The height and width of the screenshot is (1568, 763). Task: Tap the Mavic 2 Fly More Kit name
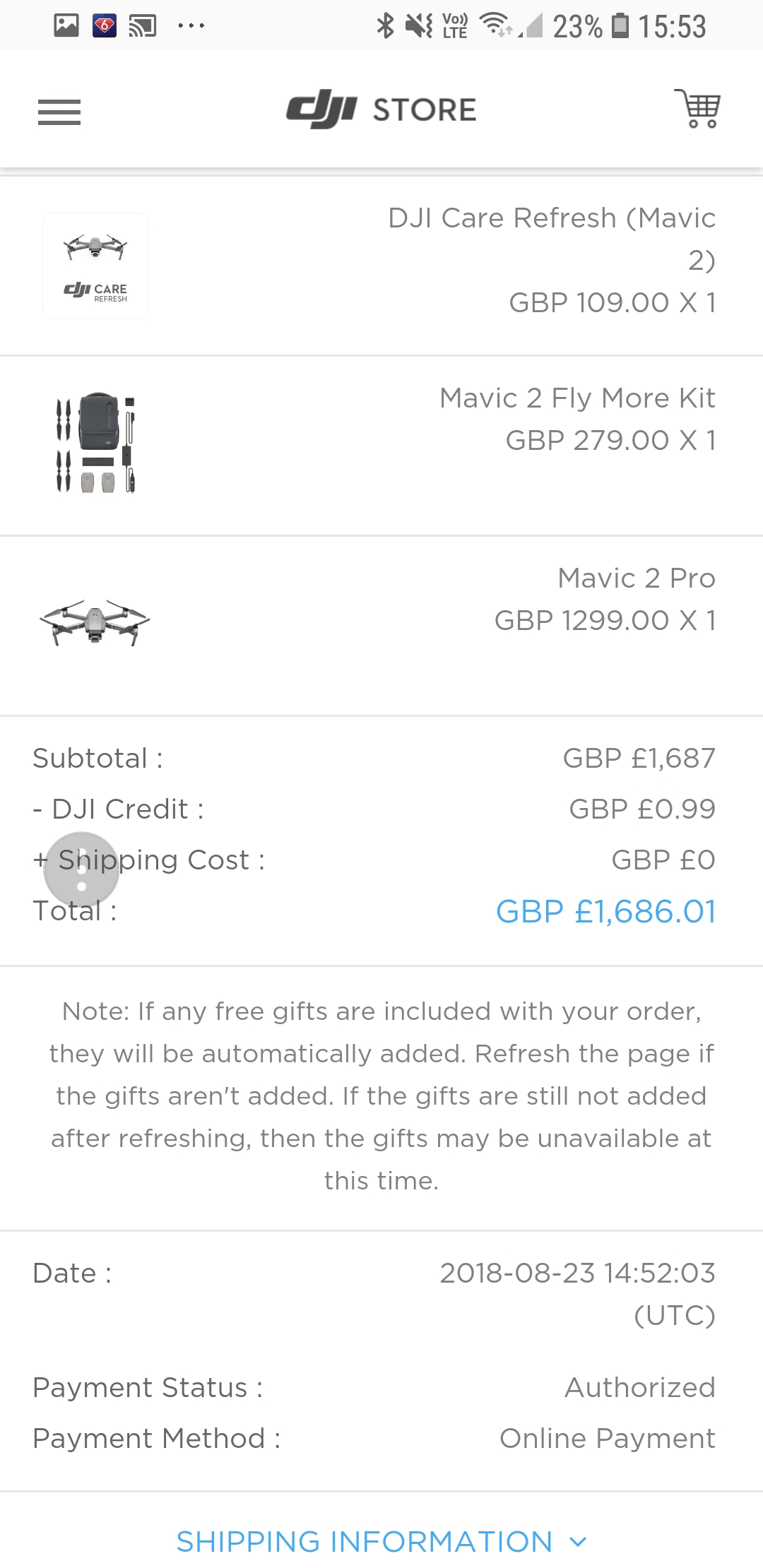tap(577, 398)
